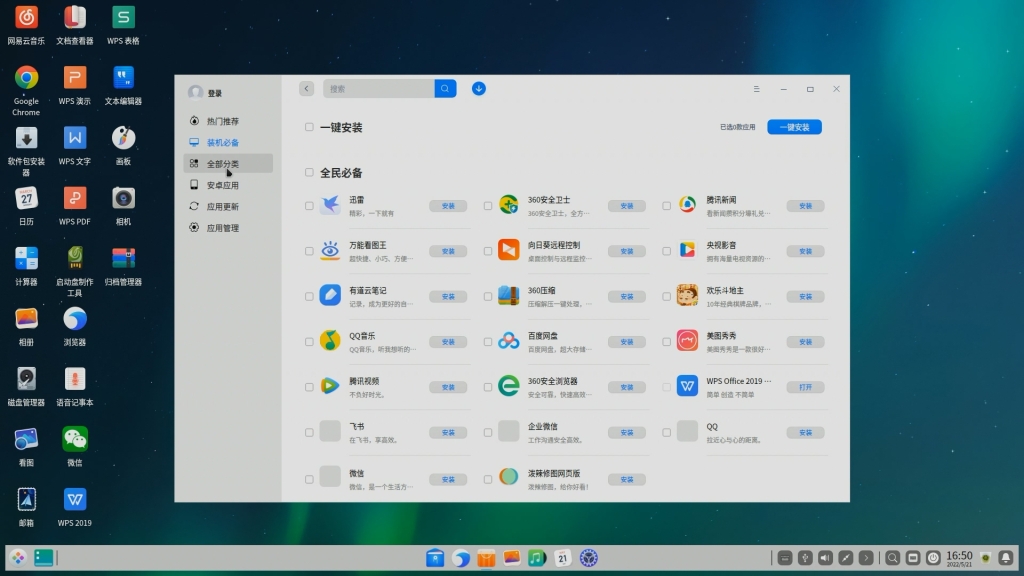Viewport: 1024px width, 576px height.
Task: Open WPS Office 2019 via 打开 button
Action: point(805,387)
